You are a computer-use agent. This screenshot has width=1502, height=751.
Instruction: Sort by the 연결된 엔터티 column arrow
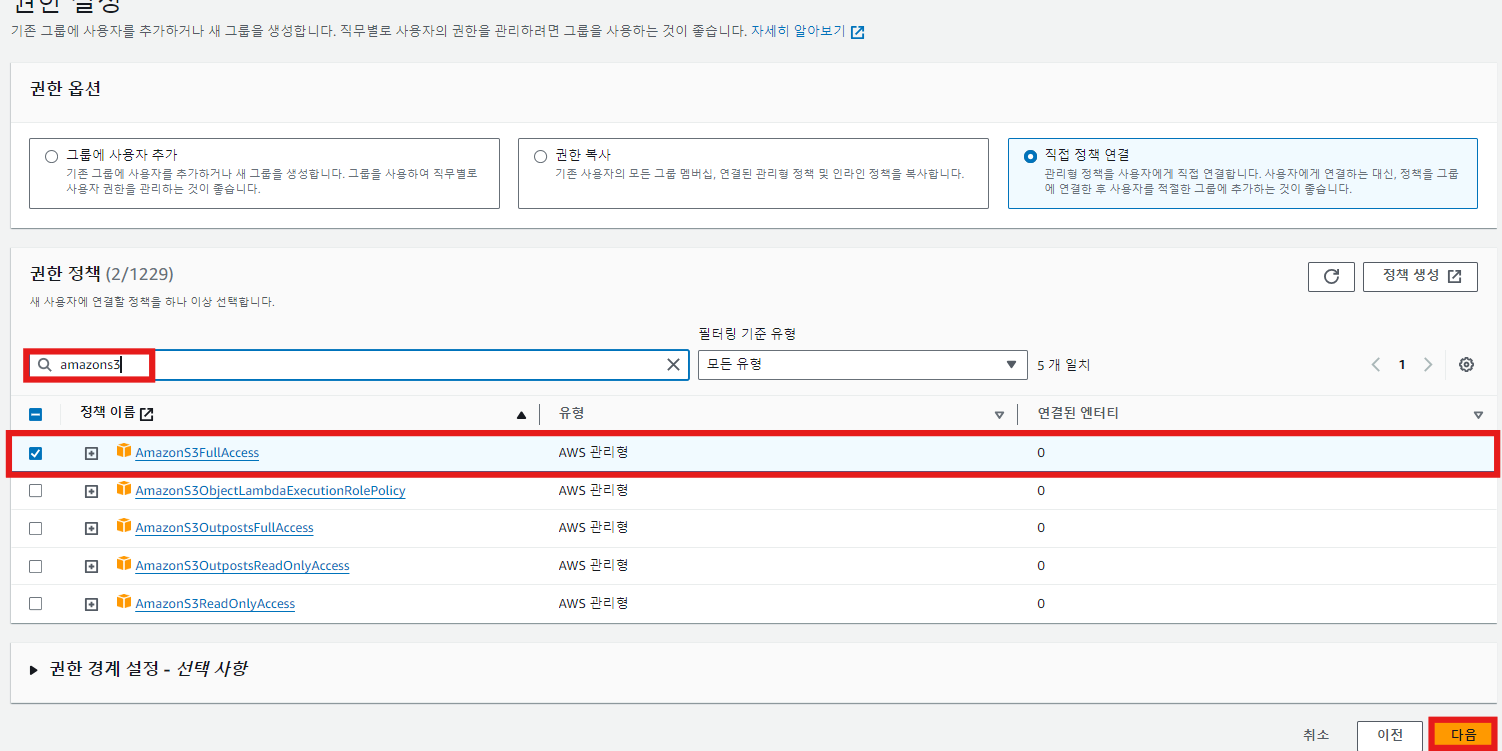coord(1478,415)
